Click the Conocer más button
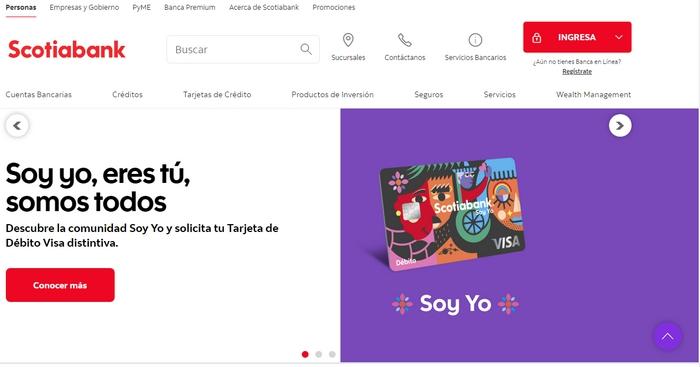Viewport: 700px width, 367px height. click(x=60, y=285)
